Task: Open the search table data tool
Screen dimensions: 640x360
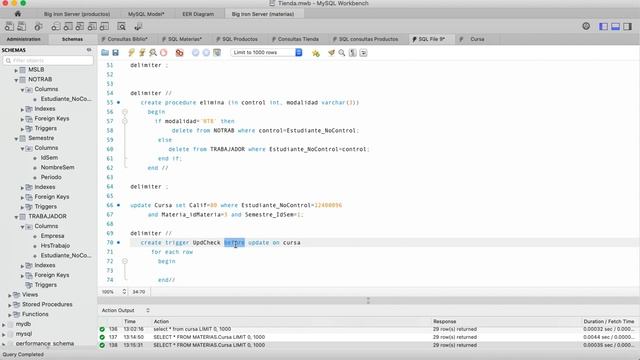Action: click(x=121, y=27)
